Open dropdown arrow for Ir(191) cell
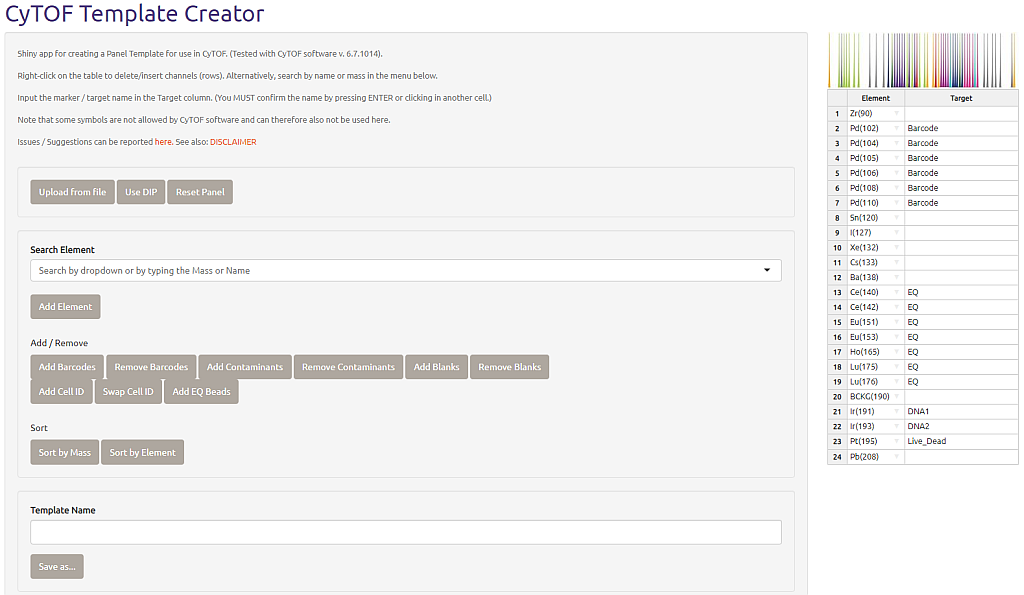1024x595 pixels. 897,411
